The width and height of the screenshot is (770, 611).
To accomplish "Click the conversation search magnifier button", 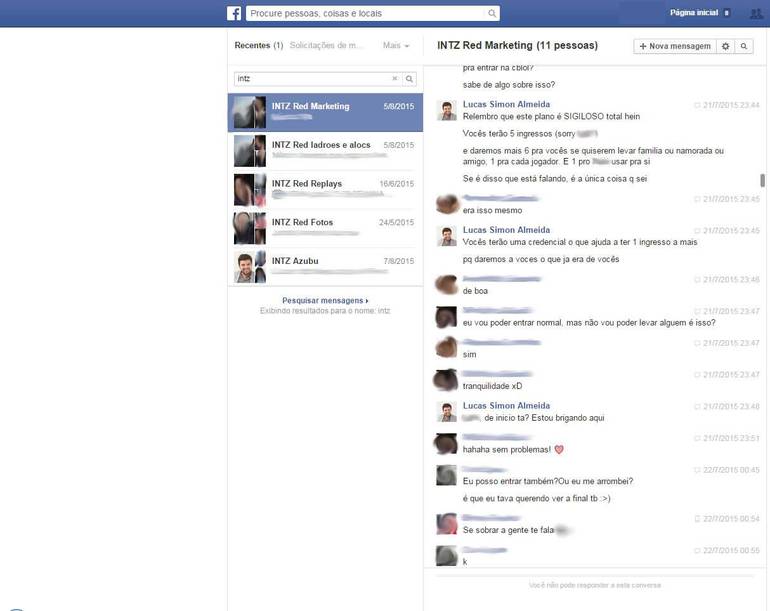I will [x=409, y=79].
